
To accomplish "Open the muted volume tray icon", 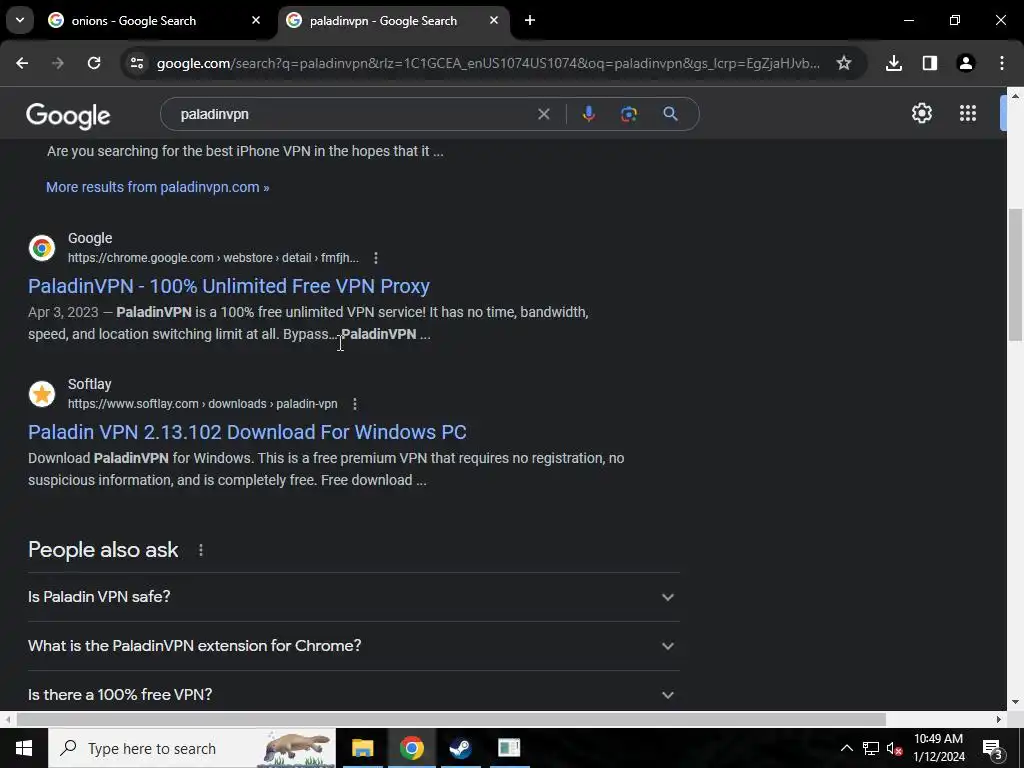I will (894, 748).
